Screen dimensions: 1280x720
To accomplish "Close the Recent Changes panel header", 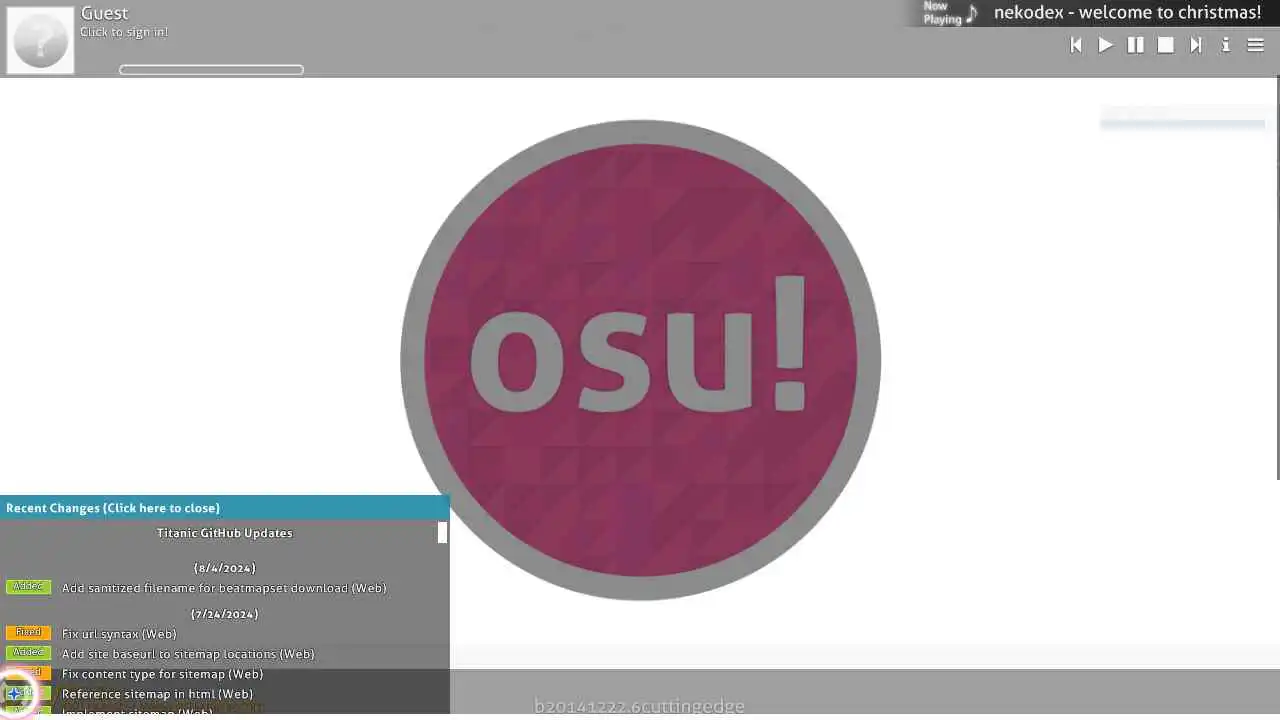I will pyautogui.click(x=225, y=508).
